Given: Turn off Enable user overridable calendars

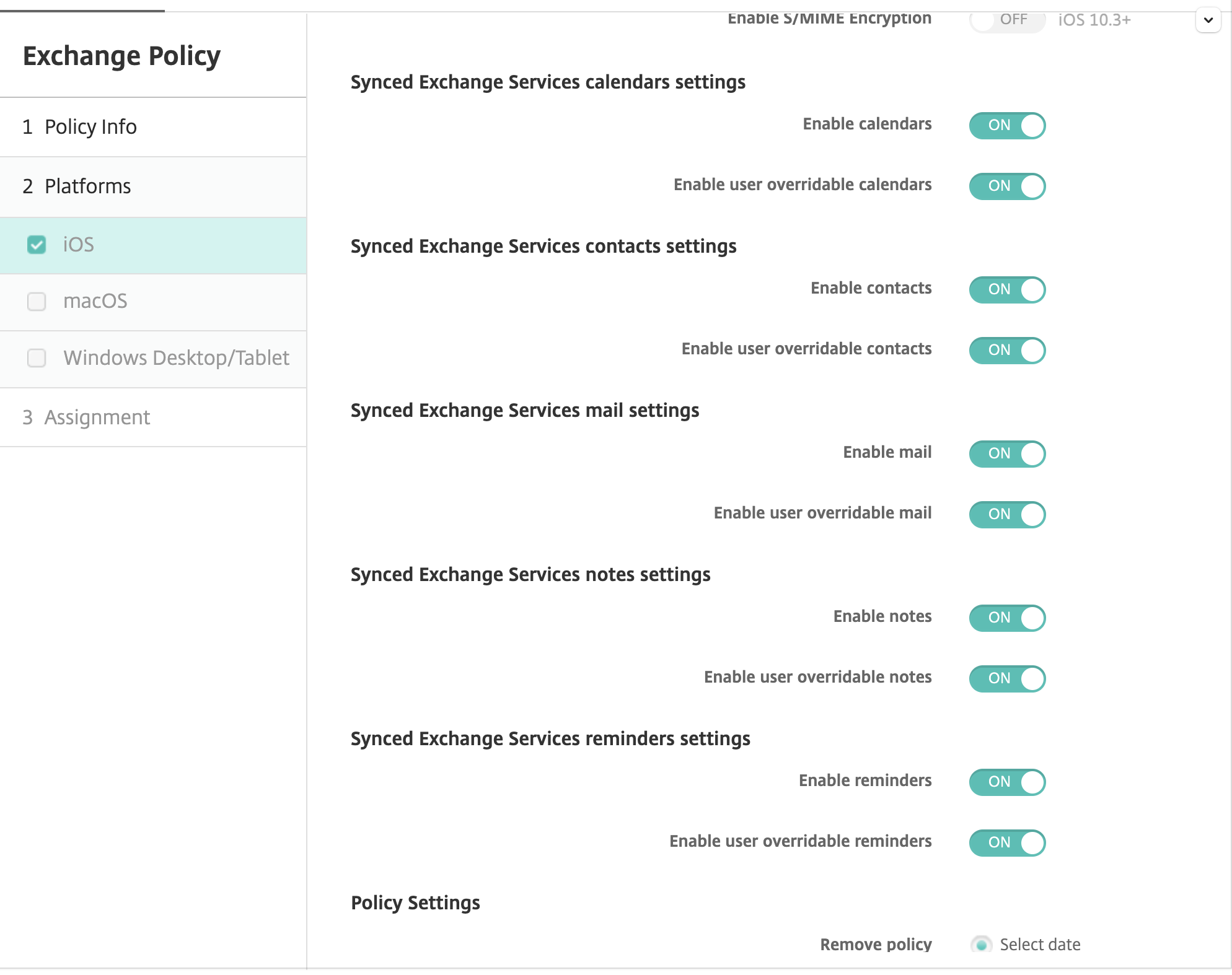Looking at the screenshot, I should pos(1007,186).
